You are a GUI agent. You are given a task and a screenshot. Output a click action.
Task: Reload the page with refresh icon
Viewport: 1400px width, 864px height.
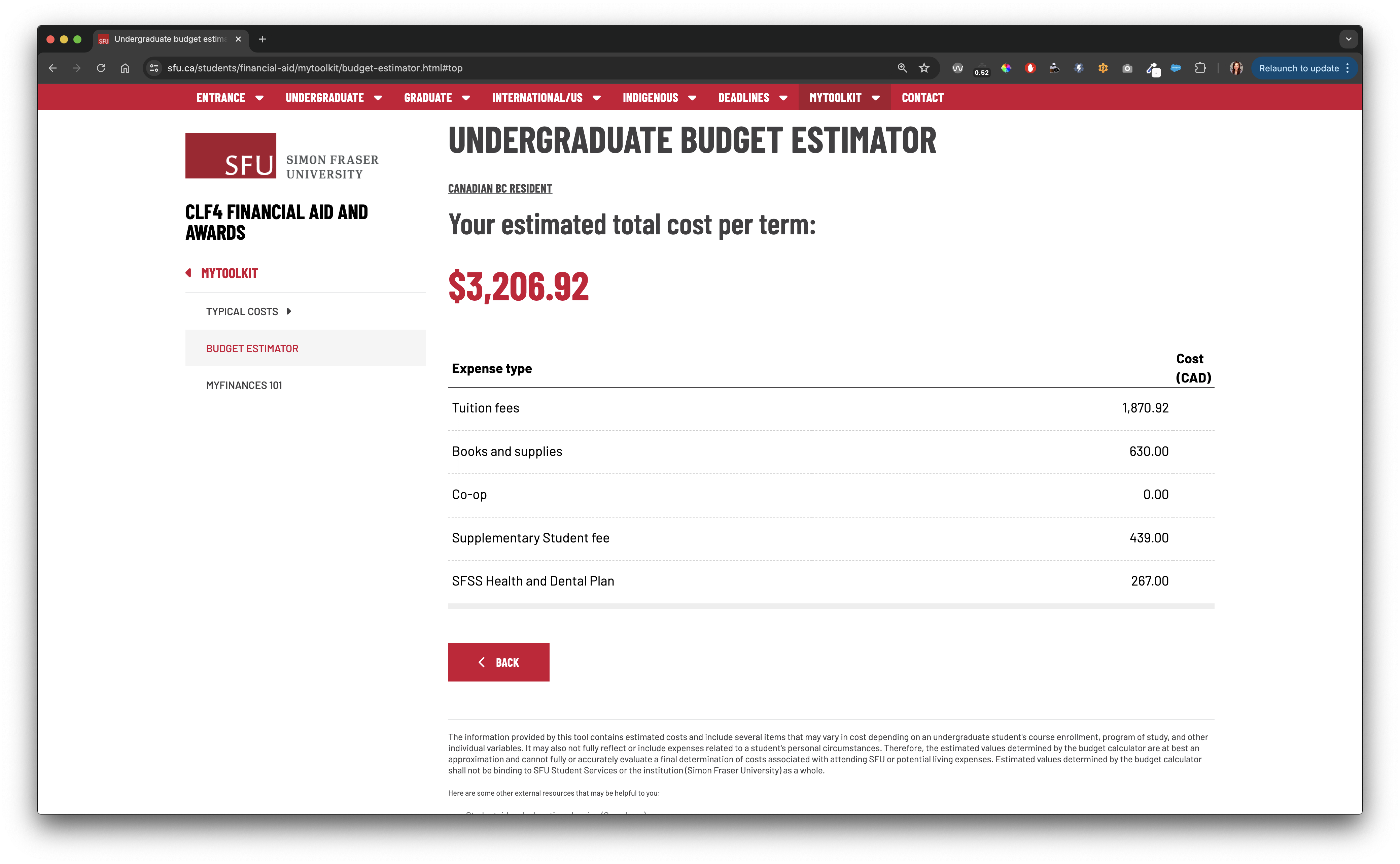(x=101, y=68)
